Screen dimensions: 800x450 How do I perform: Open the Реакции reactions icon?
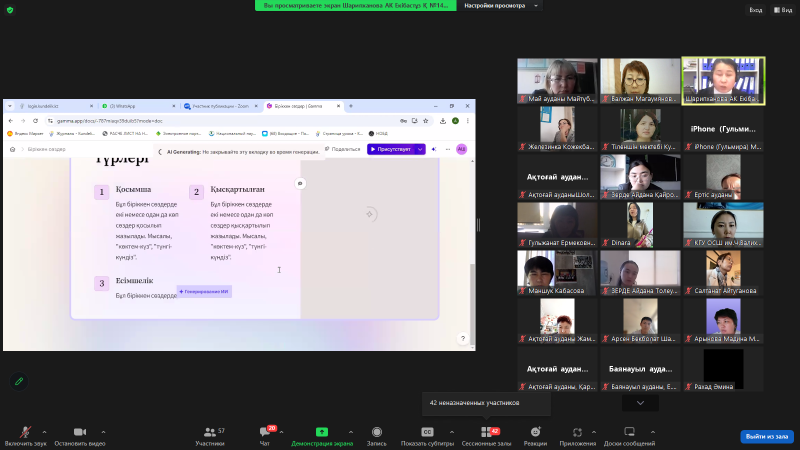pos(535,432)
